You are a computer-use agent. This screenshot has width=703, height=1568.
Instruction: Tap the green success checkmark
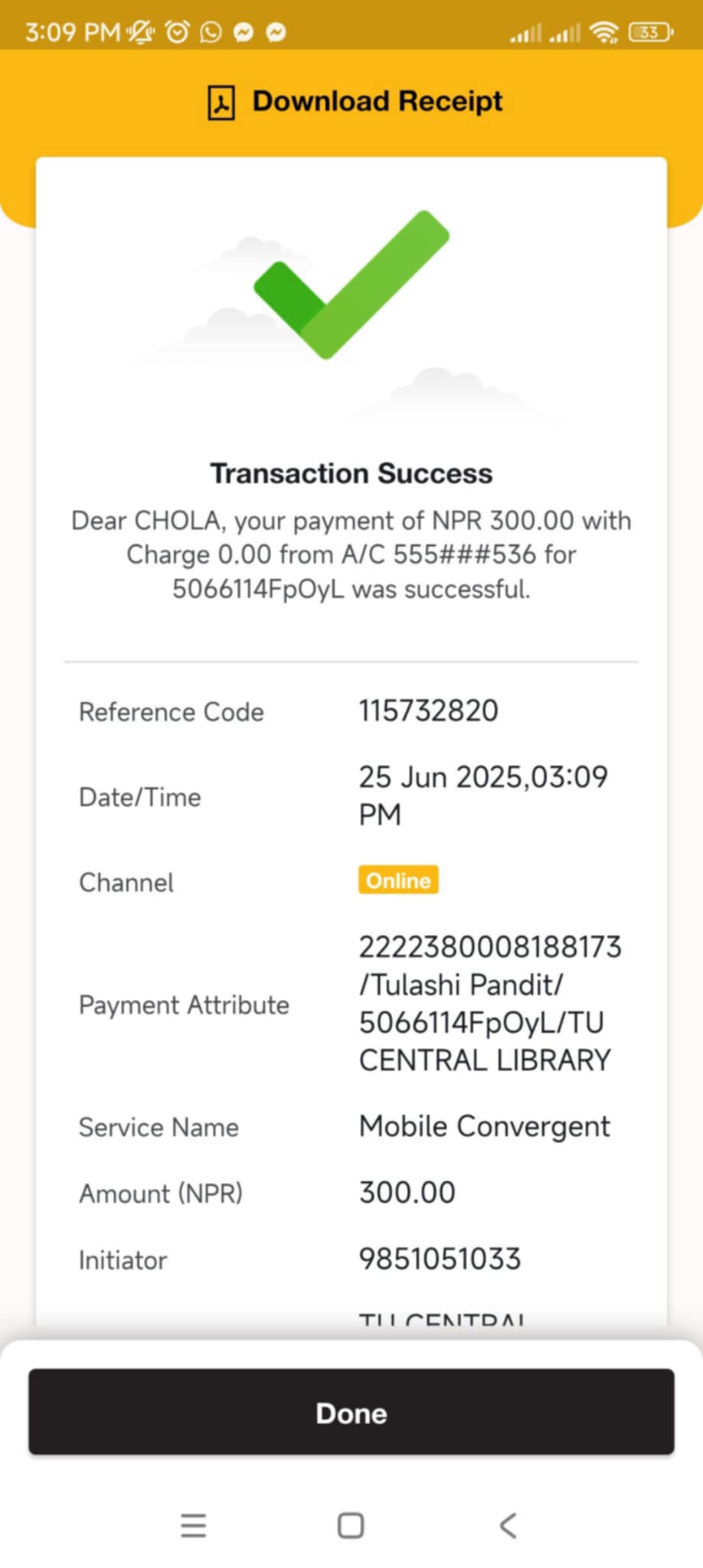pyautogui.click(x=351, y=284)
